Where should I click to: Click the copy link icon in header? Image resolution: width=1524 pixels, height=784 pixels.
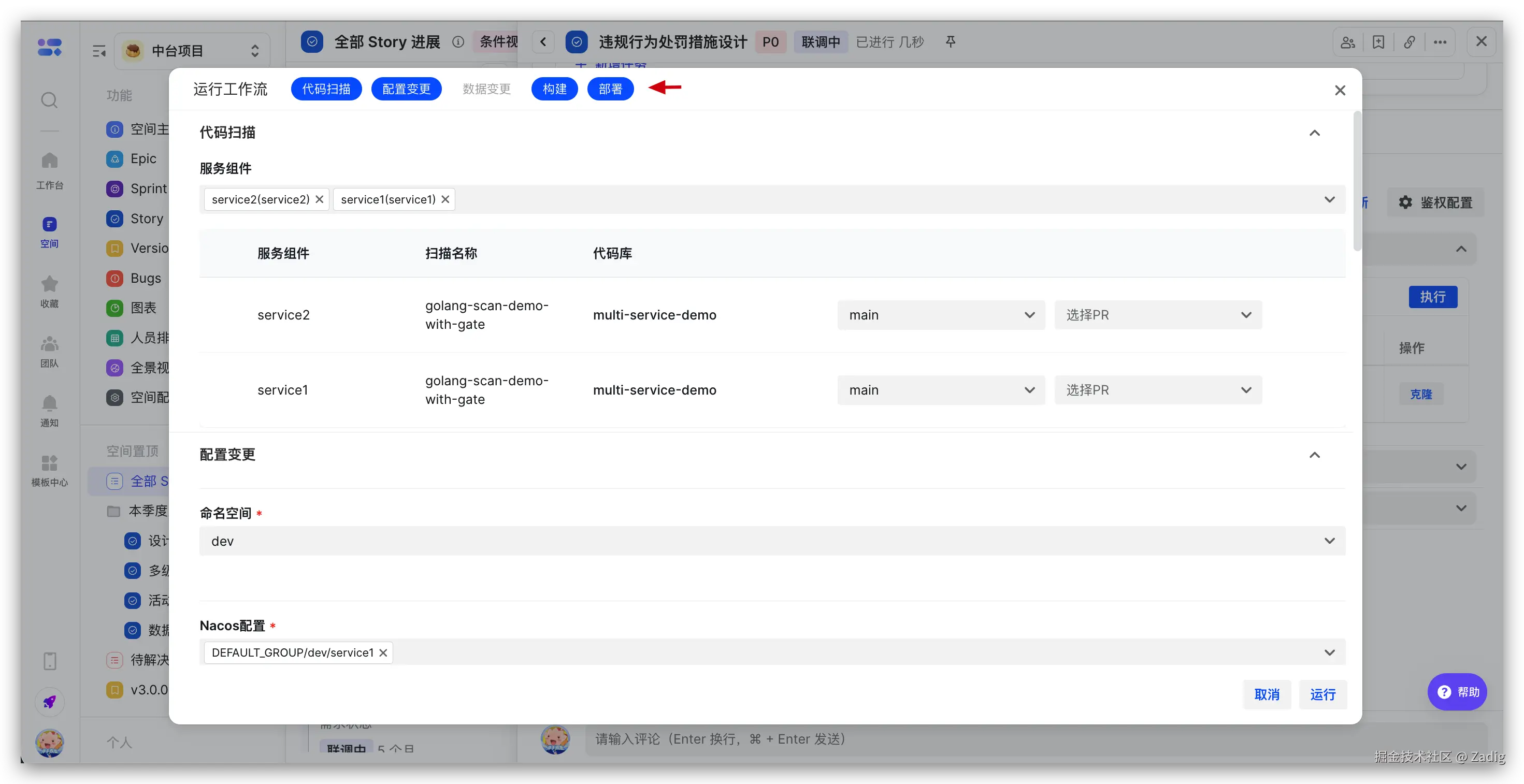point(1409,42)
